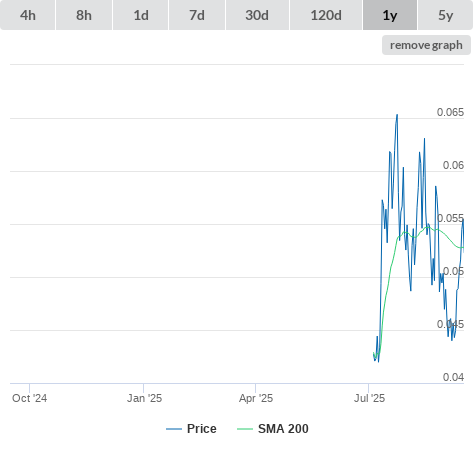Screen dimensions: 474x455
Task: Click the active 1y tab
Action: coord(390,15)
